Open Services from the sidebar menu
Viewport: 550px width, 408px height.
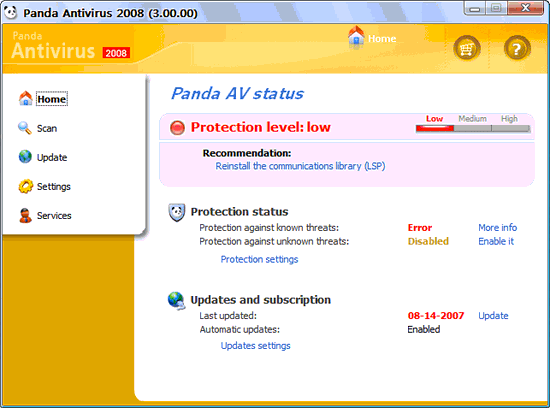[x=54, y=216]
